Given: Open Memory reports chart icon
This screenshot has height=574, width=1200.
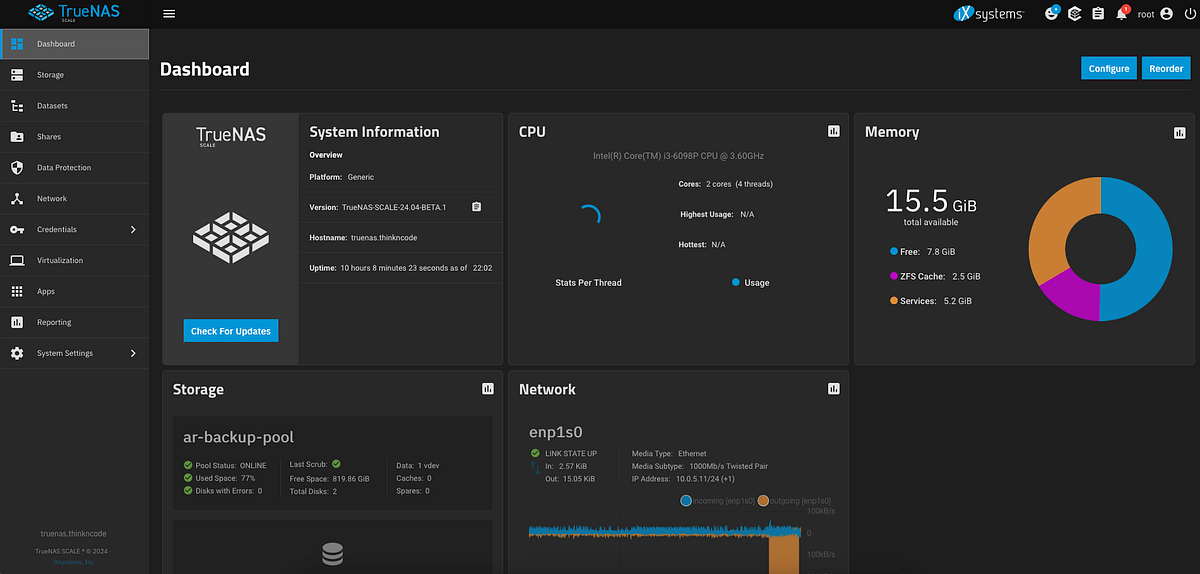Looking at the screenshot, I should pos(1179,133).
